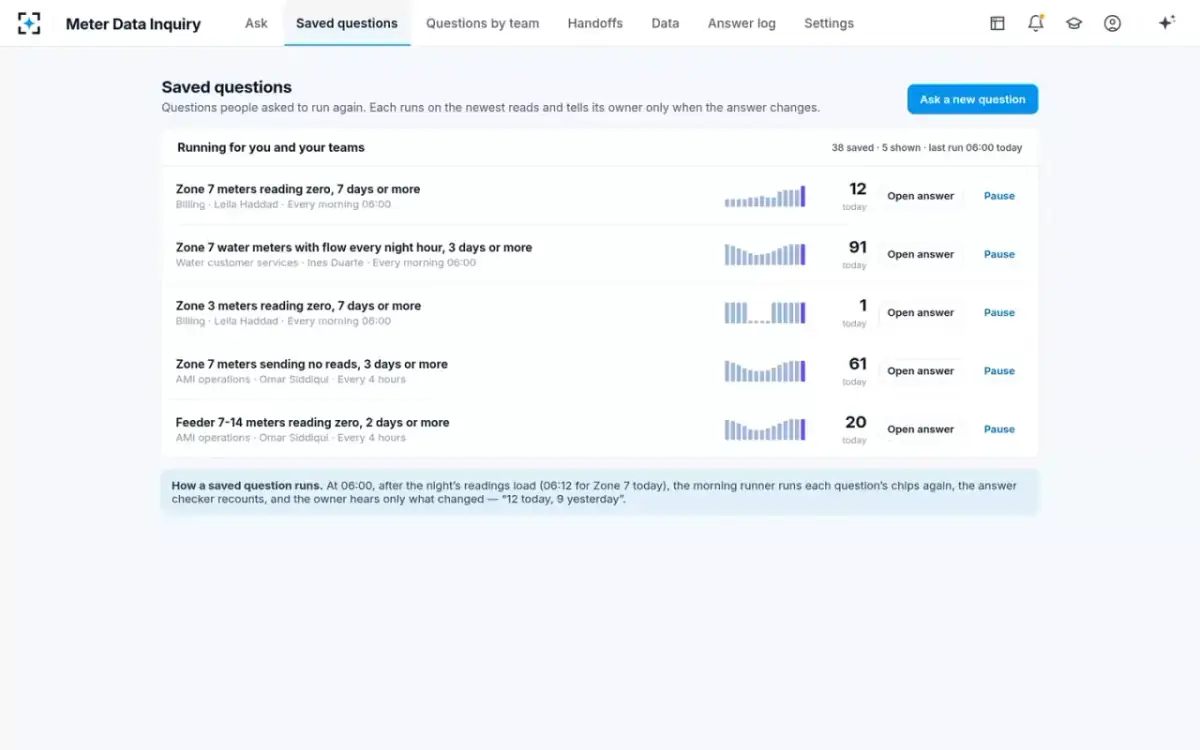Click the "How a saved question runs." info note
This screenshot has height=750, width=1200.
click(600, 492)
